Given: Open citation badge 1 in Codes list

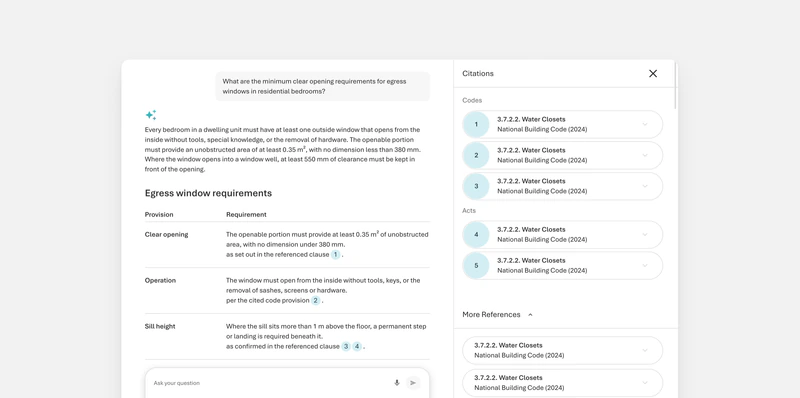Looking at the screenshot, I should point(476,125).
